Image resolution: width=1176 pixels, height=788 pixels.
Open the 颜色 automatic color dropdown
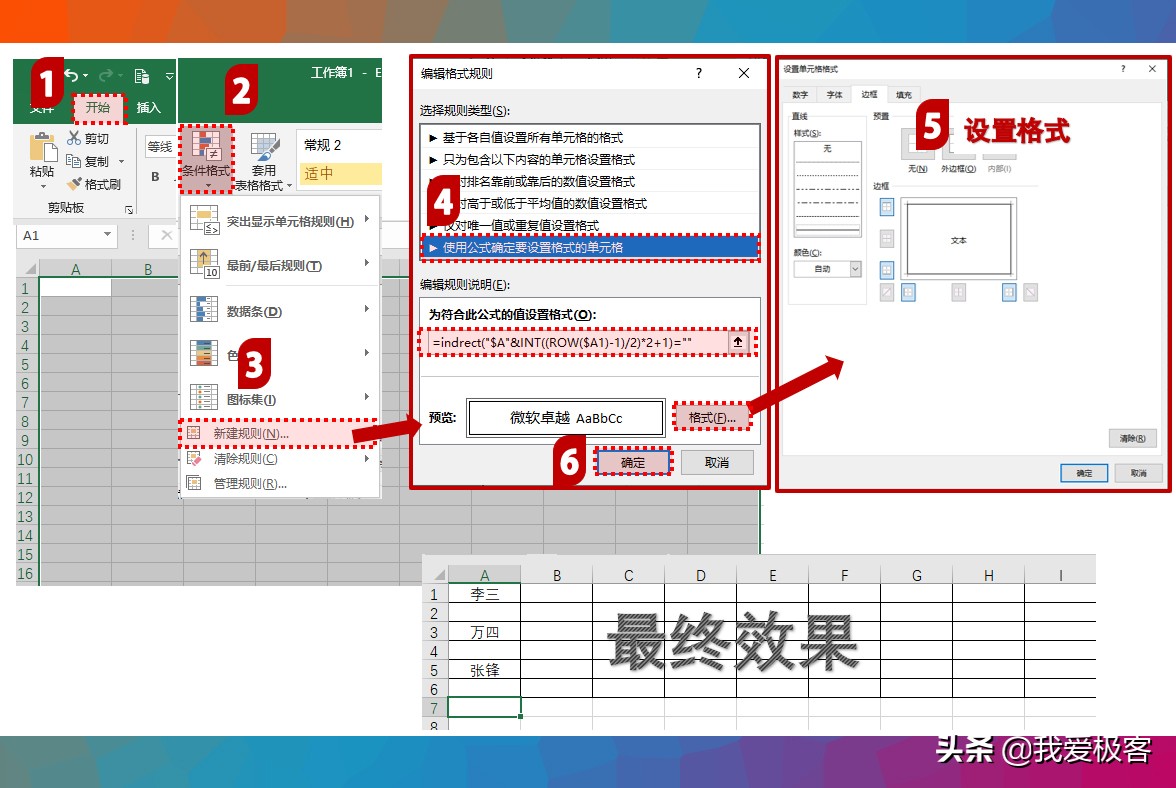point(854,269)
